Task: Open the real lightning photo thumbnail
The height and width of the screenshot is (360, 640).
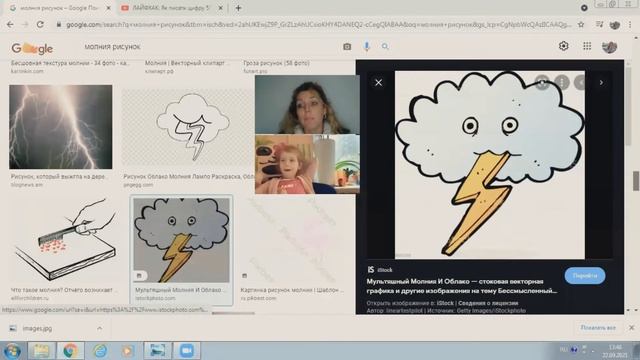Action: coord(60,127)
